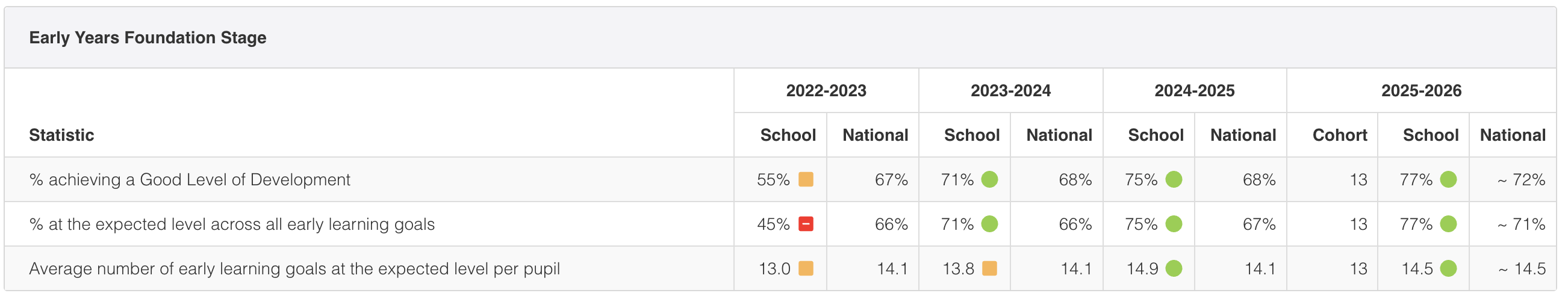Click the red minus indicator beside 45%
This screenshot has height=296, width=1568.
tap(805, 224)
